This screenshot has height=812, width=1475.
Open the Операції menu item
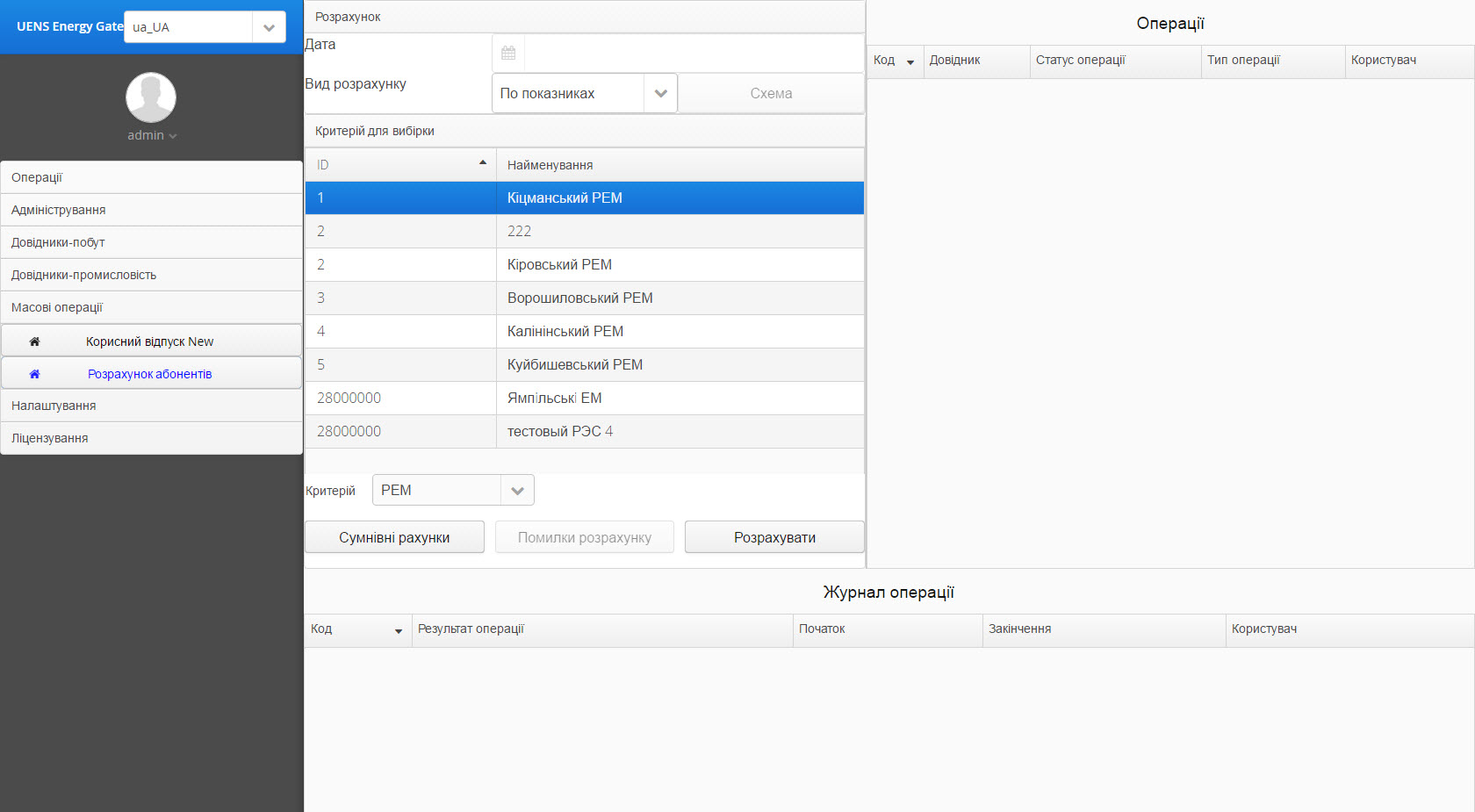pyautogui.click(x=152, y=177)
